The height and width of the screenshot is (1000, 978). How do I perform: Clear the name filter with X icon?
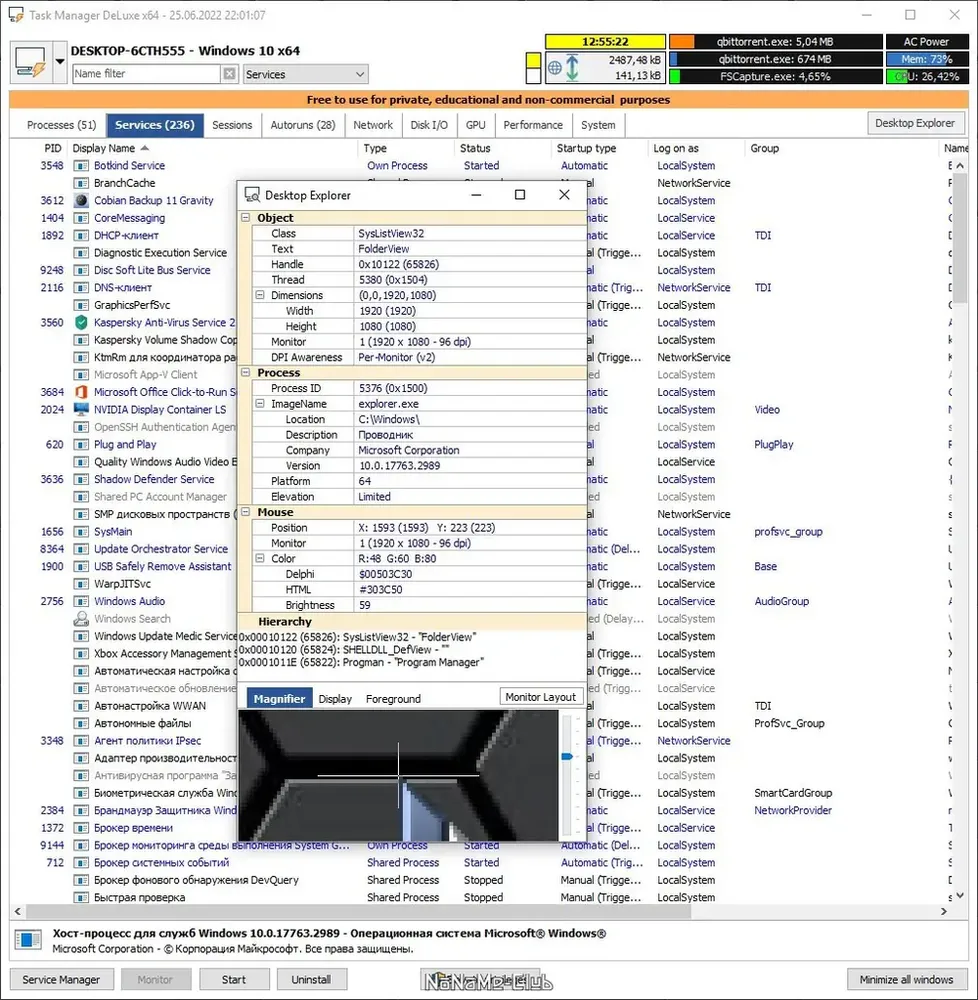(x=230, y=74)
